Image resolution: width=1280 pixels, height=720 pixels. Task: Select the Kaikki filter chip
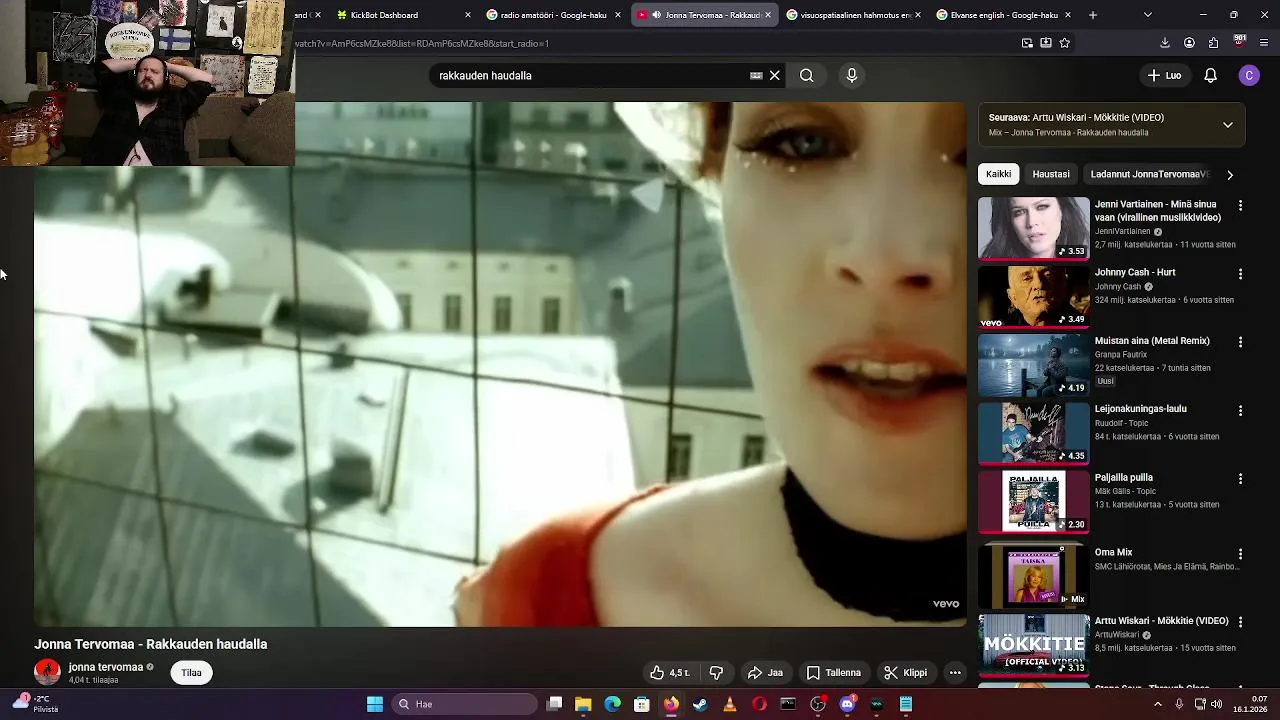pyautogui.click(x=998, y=174)
